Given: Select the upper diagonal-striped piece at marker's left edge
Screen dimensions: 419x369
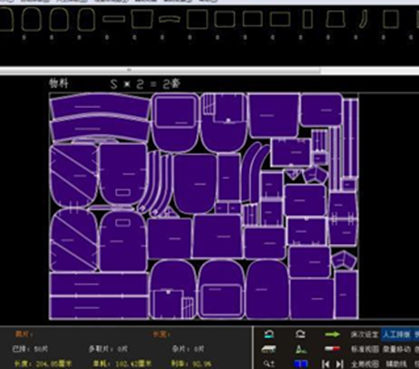Looking at the screenshot, I should click(73, 176).
